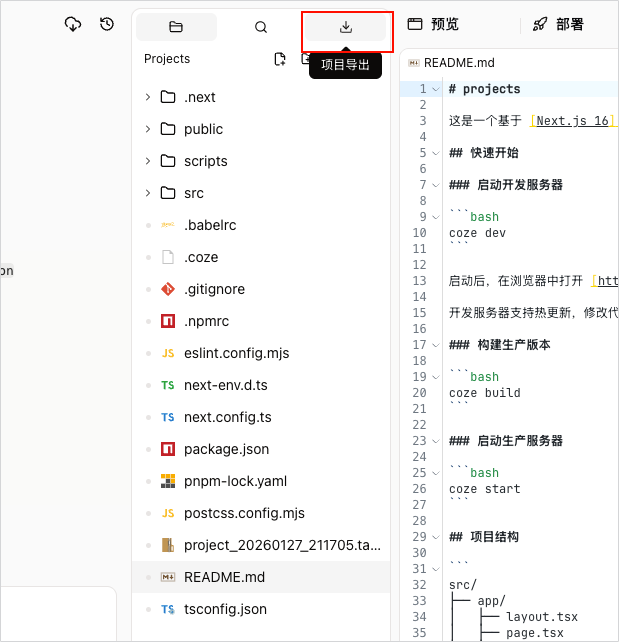Click the git icon beside .gitignore
This screenshot has width=619, height=642.
[168, 289]
